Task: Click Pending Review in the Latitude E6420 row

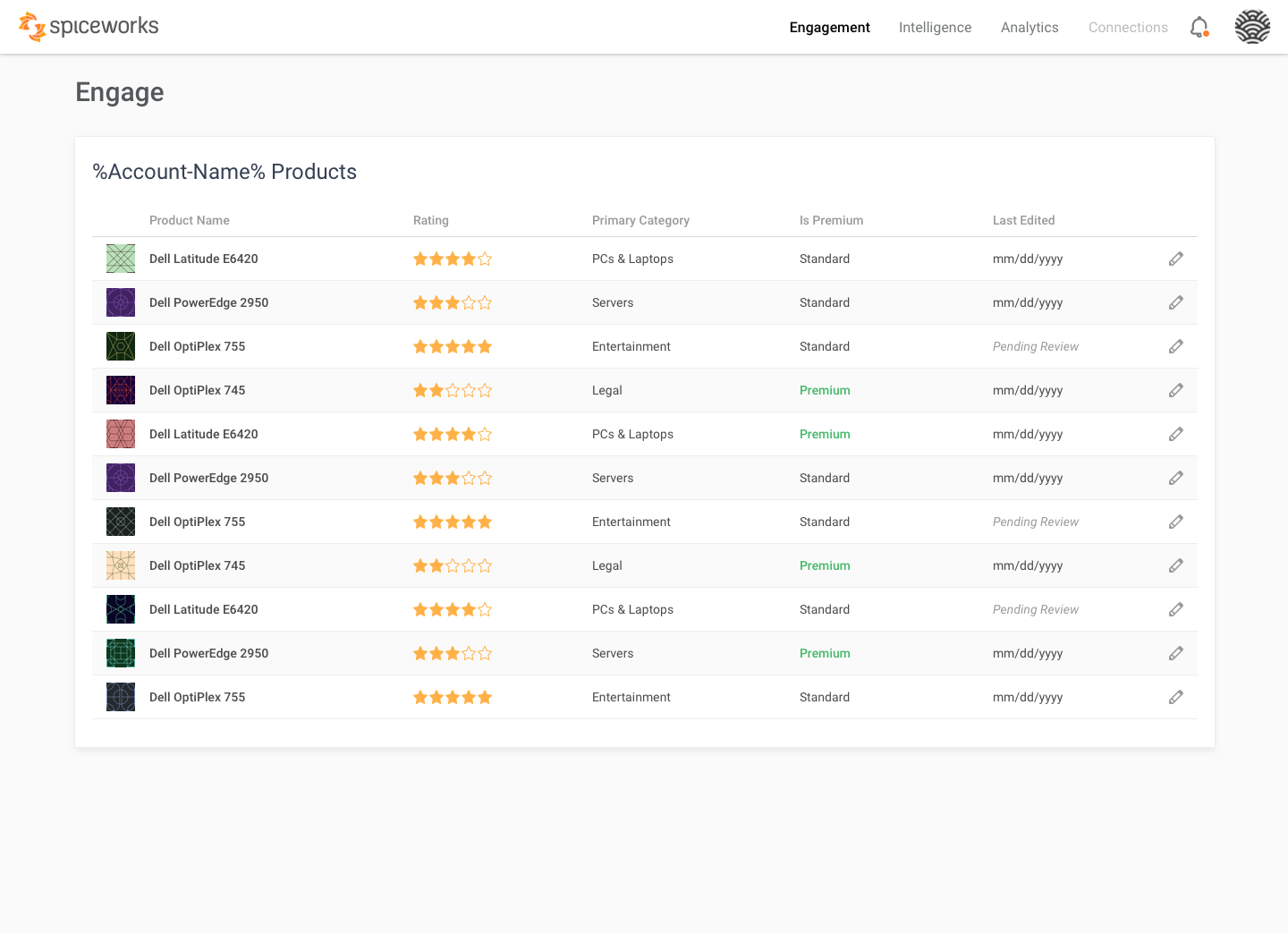Action: click(x=1036, y=609)
